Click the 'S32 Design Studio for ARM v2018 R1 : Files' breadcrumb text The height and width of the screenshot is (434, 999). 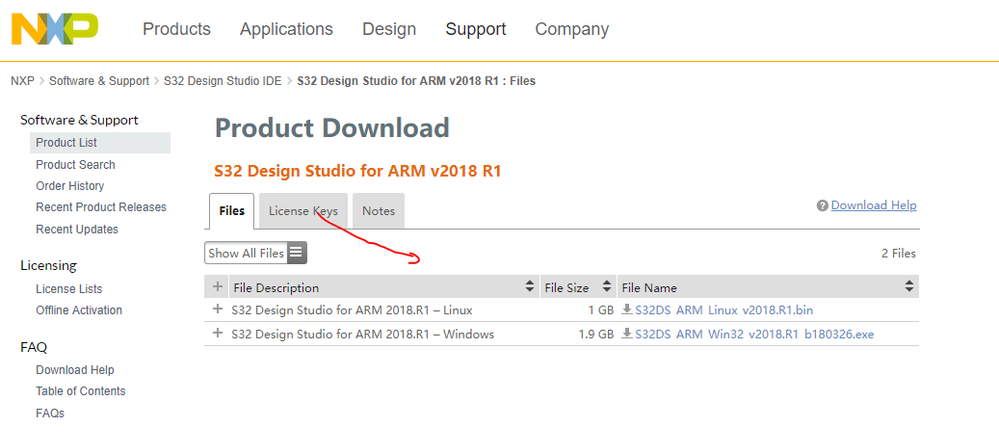pyautogui.click(x=417, y=81)
